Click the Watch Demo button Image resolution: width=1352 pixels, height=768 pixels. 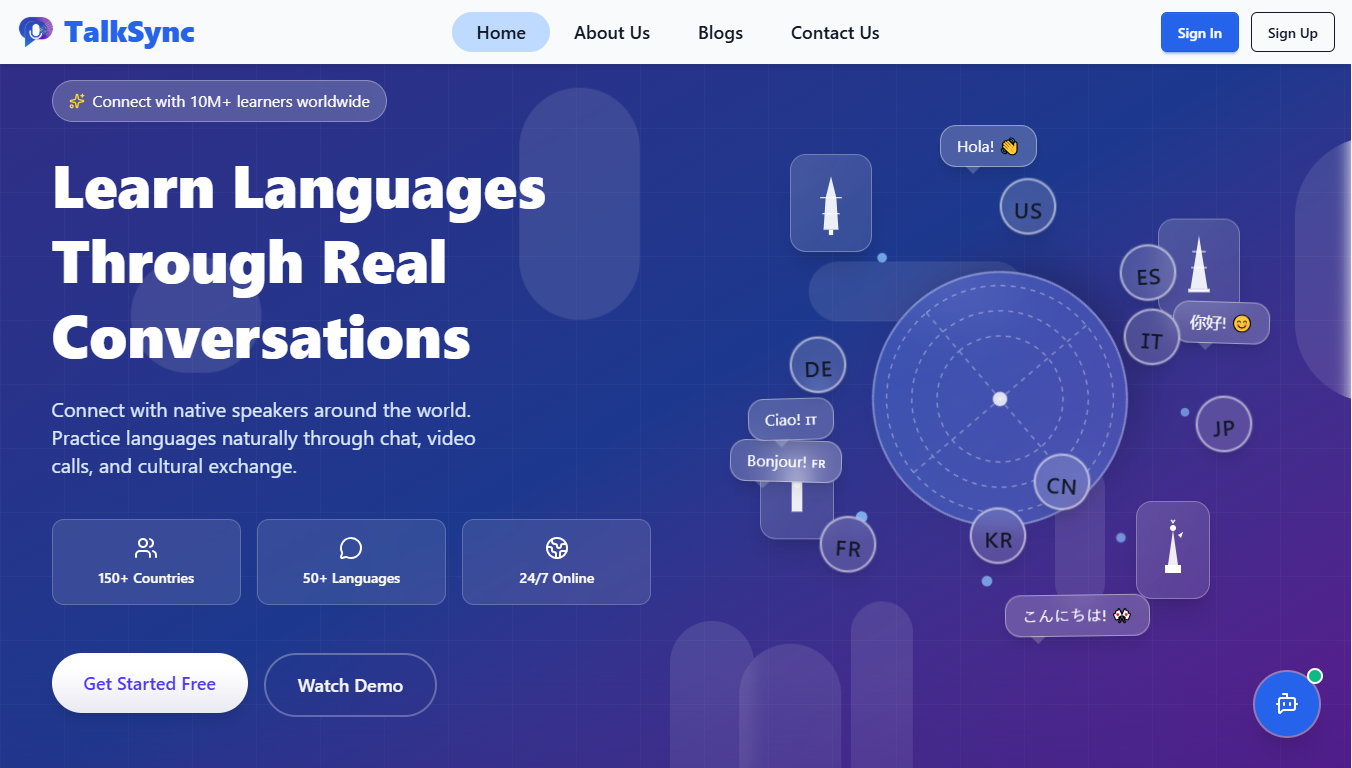click(350, 685)
